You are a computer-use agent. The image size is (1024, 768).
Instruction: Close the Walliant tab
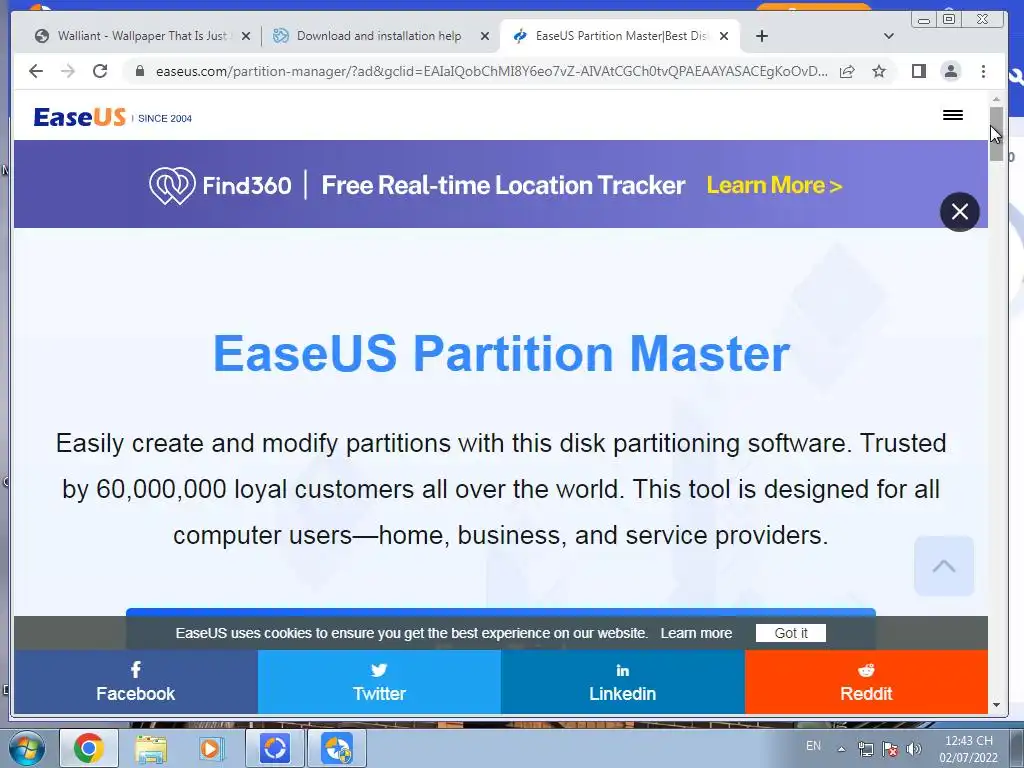click(x=246, y=37)
